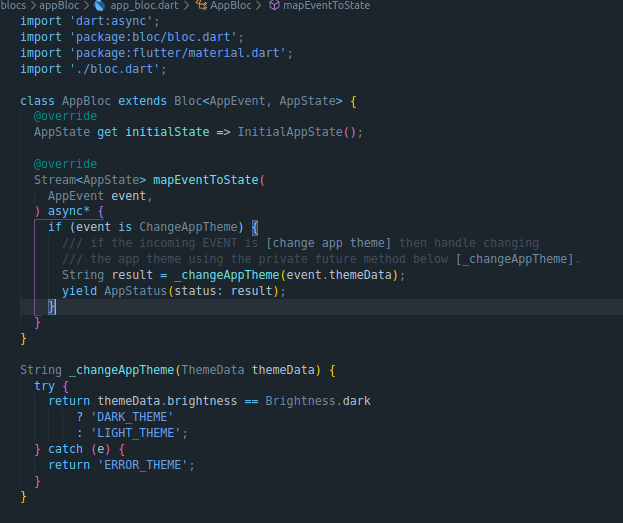This screenshot has height=523, width=623.
Task: Click ChangeAppTheme in the if condition
Action: [188, 227]
